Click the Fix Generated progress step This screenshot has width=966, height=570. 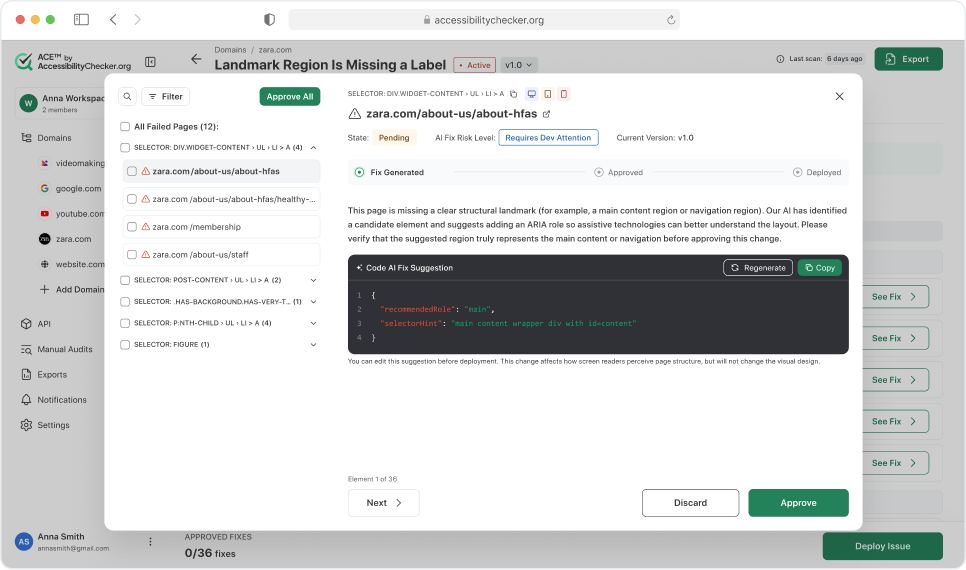click(x=389, y=173)
